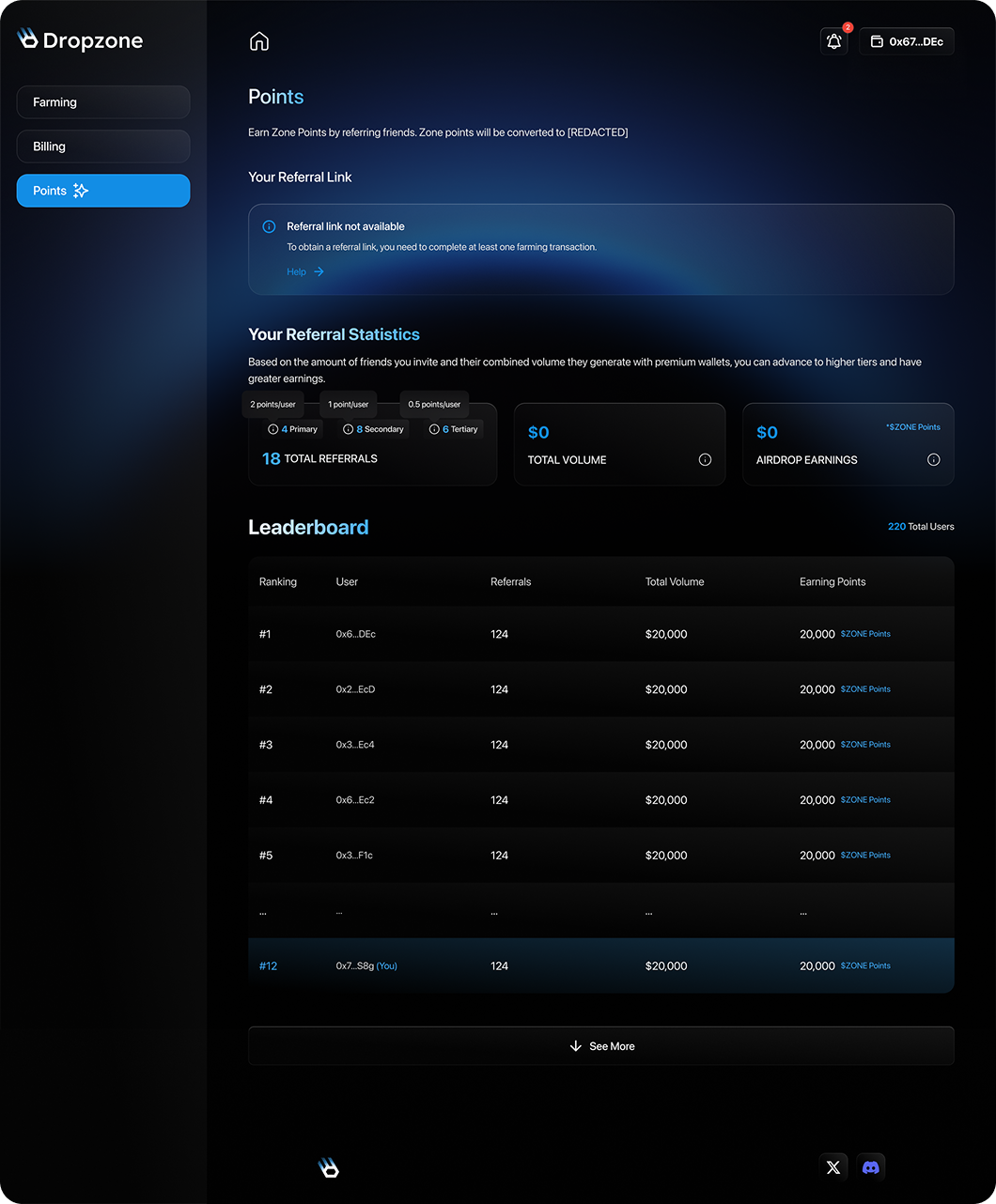Navigate to the Farming section
Screen dimensions: 996x1204
coord(102,101)
